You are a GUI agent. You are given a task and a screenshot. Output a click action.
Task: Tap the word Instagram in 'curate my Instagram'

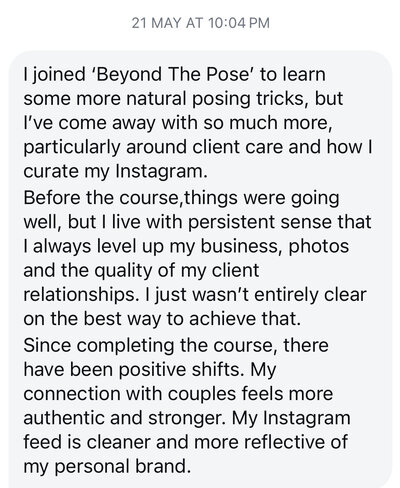(x=161, y=172)
